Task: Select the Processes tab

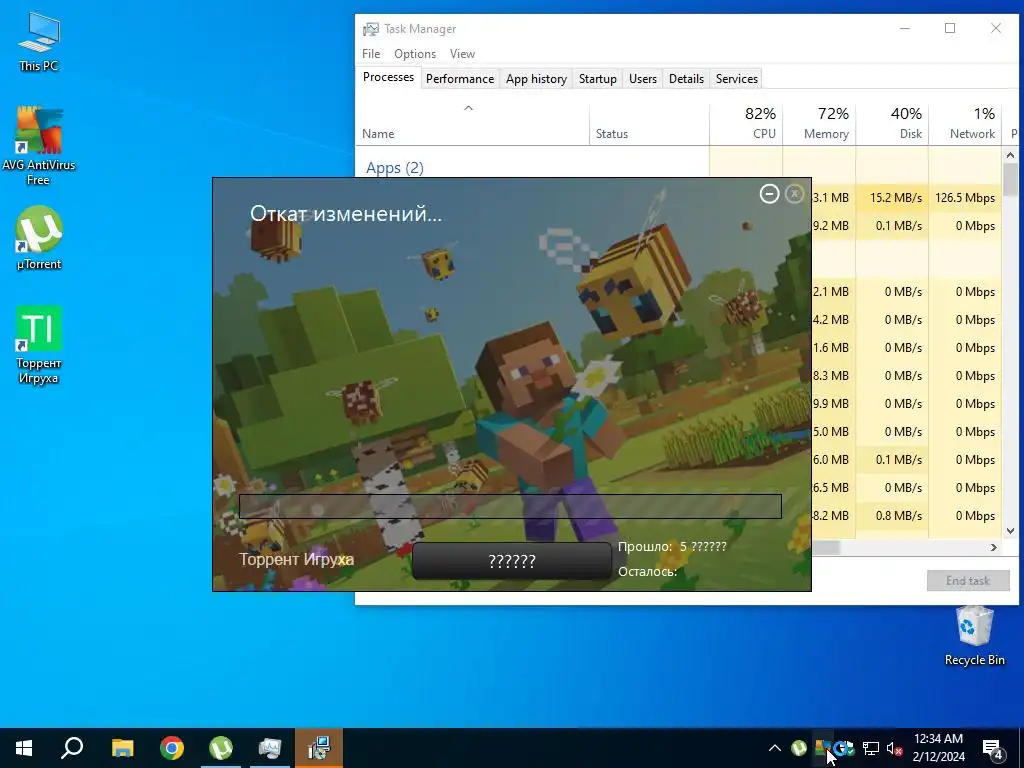Action: click(x=388, y=77)
